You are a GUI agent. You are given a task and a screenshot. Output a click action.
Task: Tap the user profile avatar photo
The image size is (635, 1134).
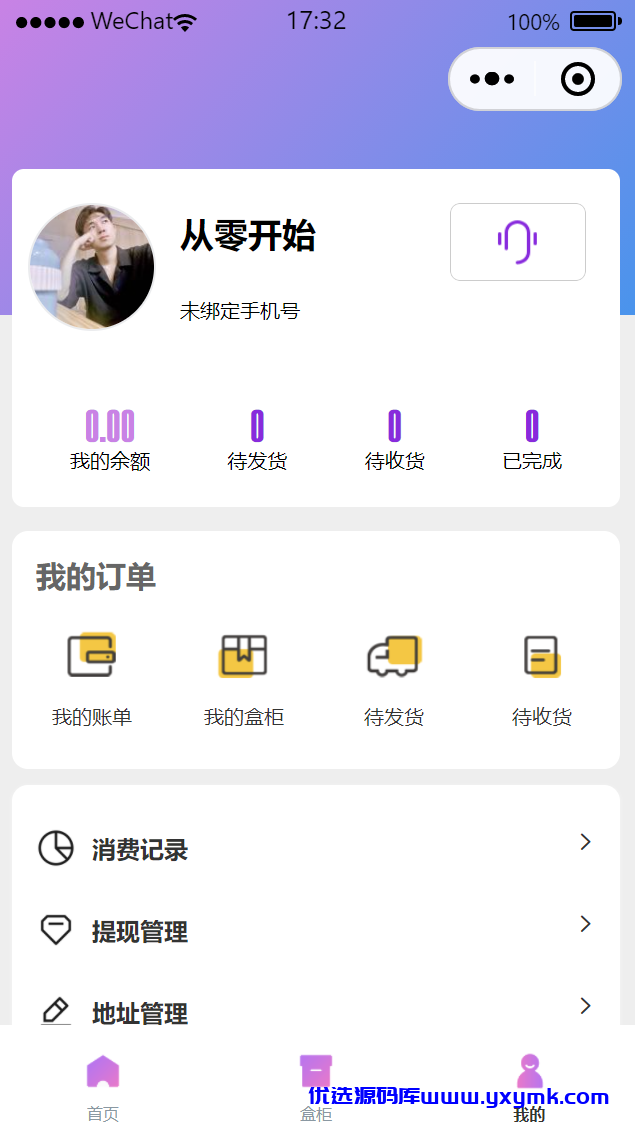[92, 267]
